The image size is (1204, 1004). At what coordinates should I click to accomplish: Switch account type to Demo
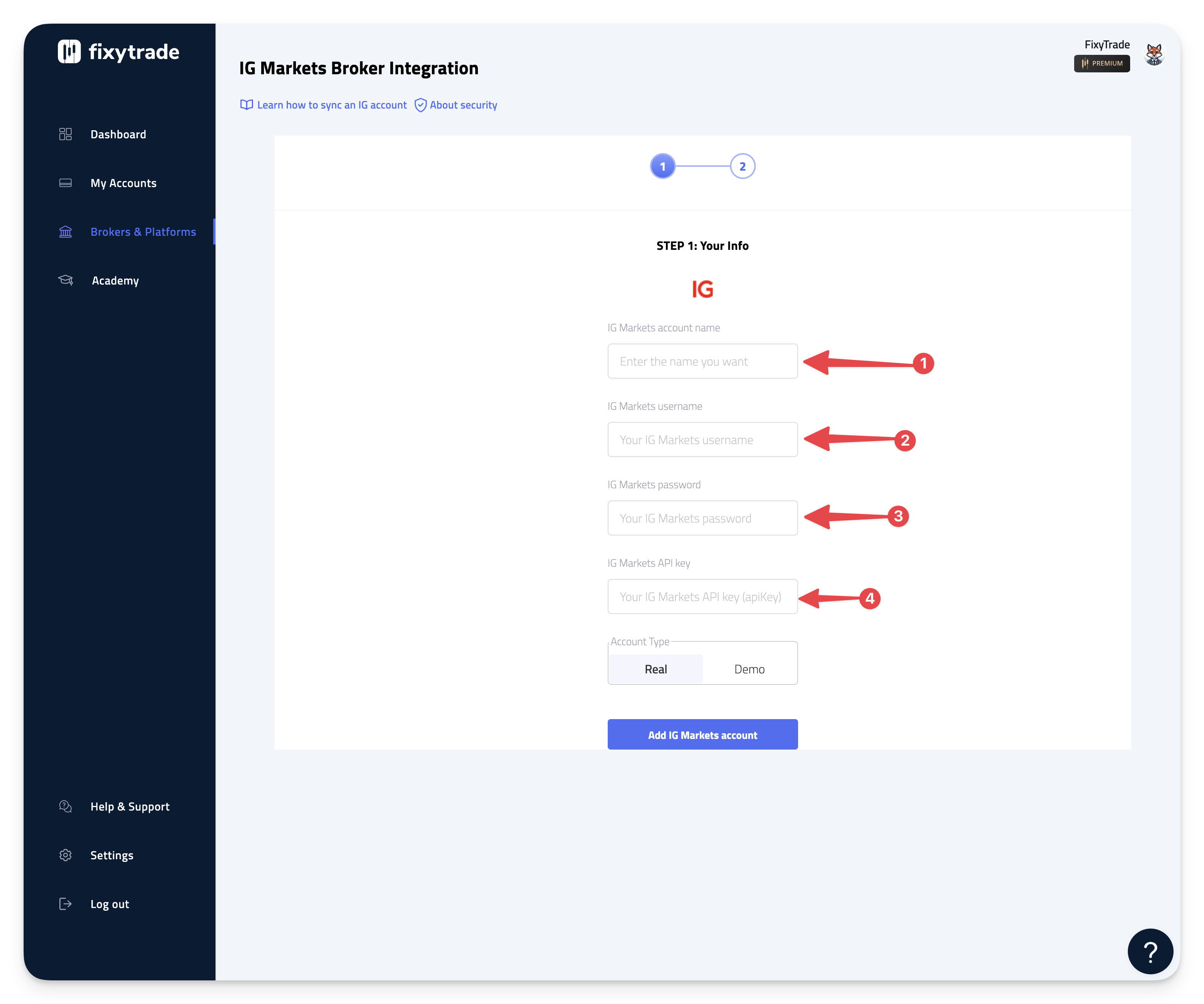[x=749, y=669]
